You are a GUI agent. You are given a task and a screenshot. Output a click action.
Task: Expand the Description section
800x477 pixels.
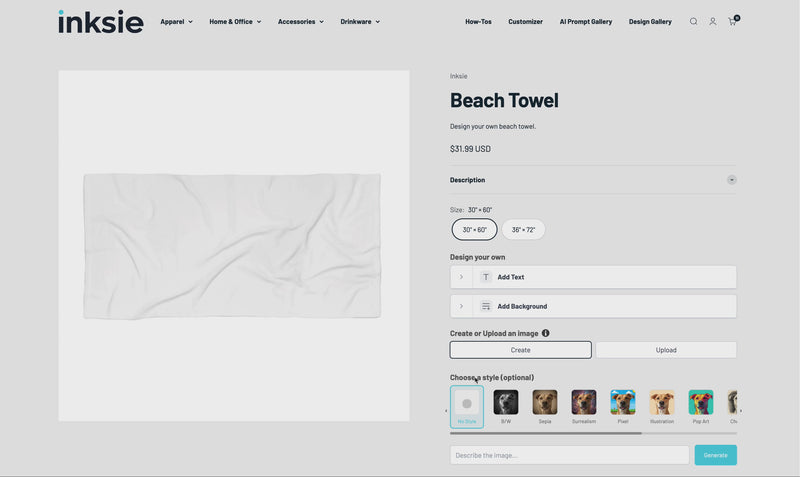coord(731,180)
